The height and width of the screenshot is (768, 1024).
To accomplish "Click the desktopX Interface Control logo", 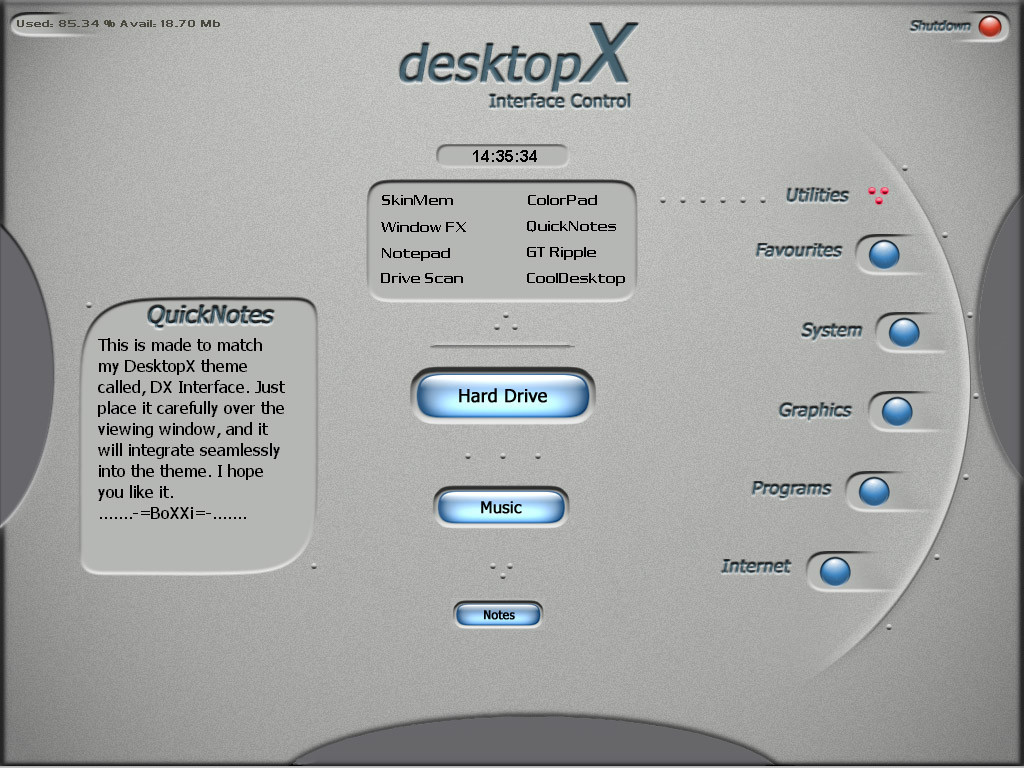I will pos(517,67).
